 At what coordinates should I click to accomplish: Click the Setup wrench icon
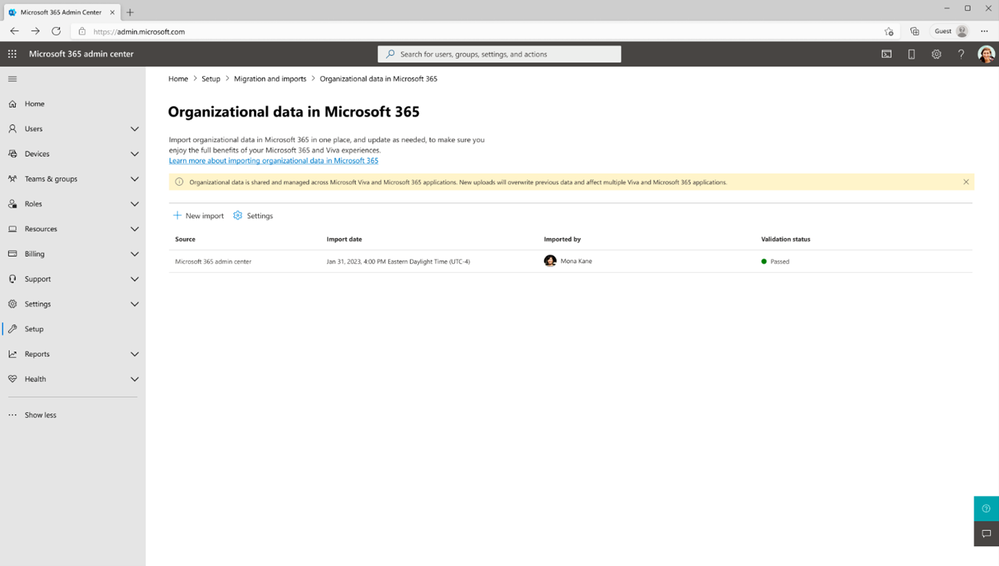[x=12, y=329]
